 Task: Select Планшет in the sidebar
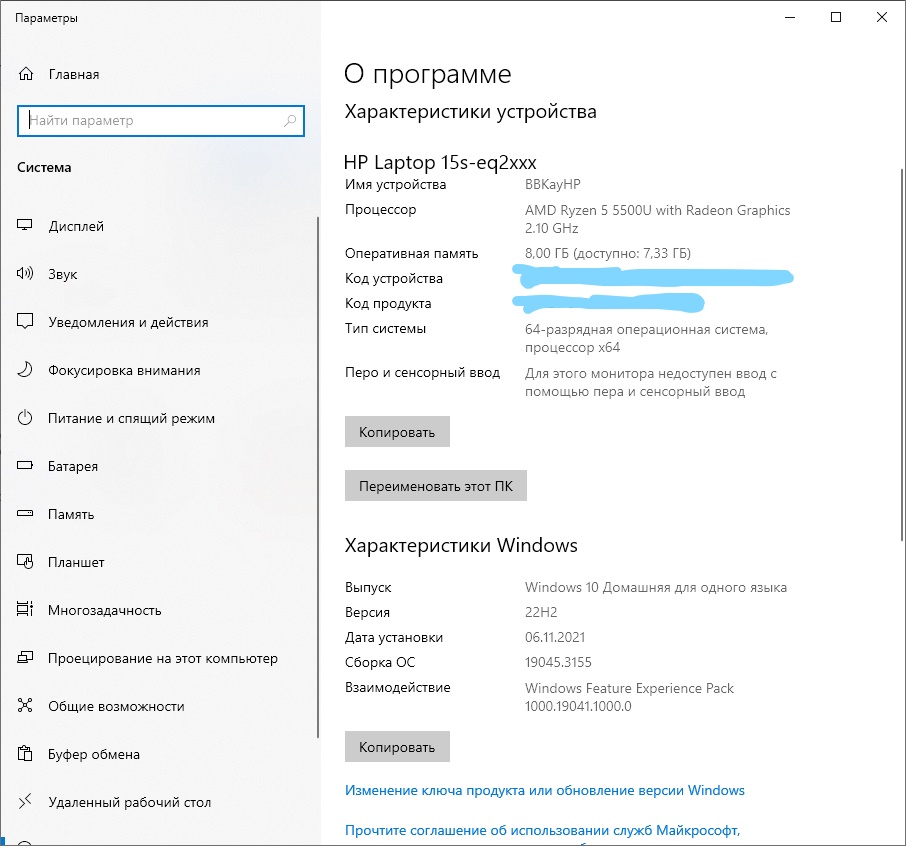[x=76, y=562]
